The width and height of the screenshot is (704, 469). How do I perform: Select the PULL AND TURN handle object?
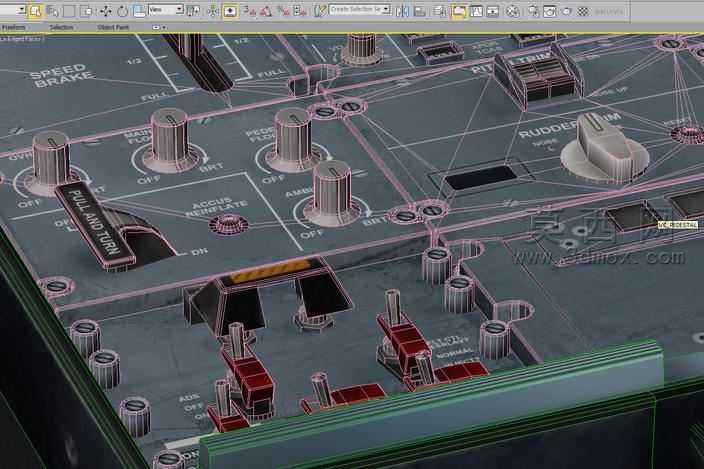click(x=96, y=224)
